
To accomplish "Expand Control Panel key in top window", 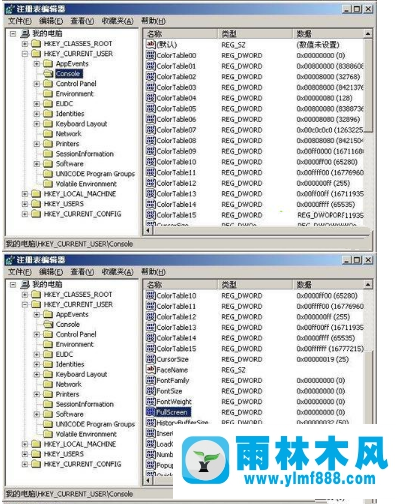I will pos(37,83).
